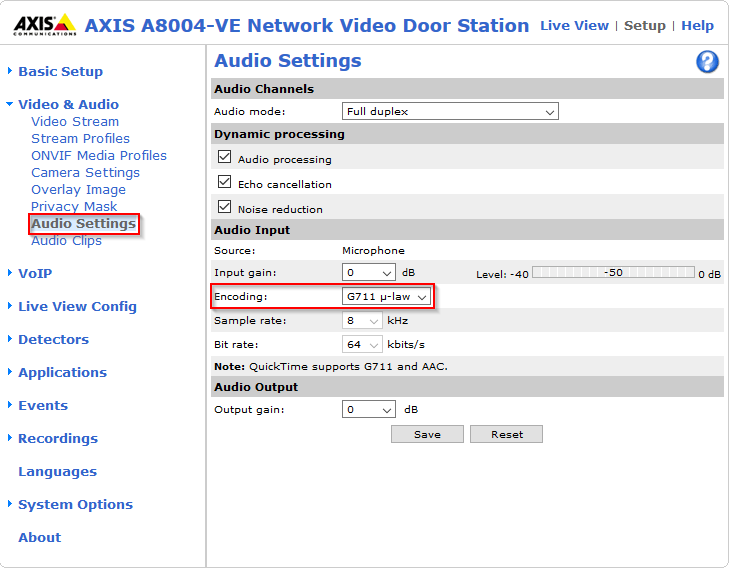This screenshot has width=732, height=570.
Task: Click the Audio Settings page heading
Action: point(288,61)
